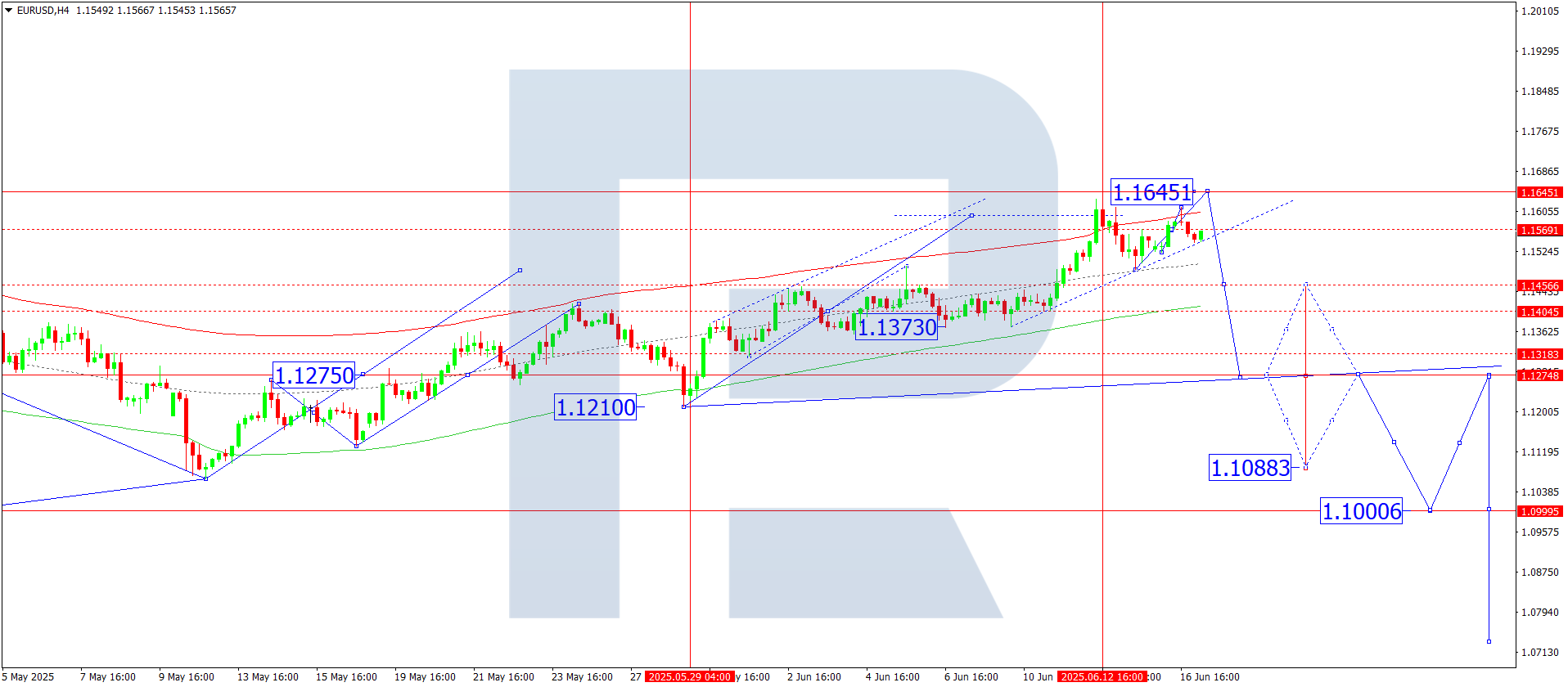Click the 23 May 16:00 date label
The image size is (1568, 687).
click(x=582, y=676)
